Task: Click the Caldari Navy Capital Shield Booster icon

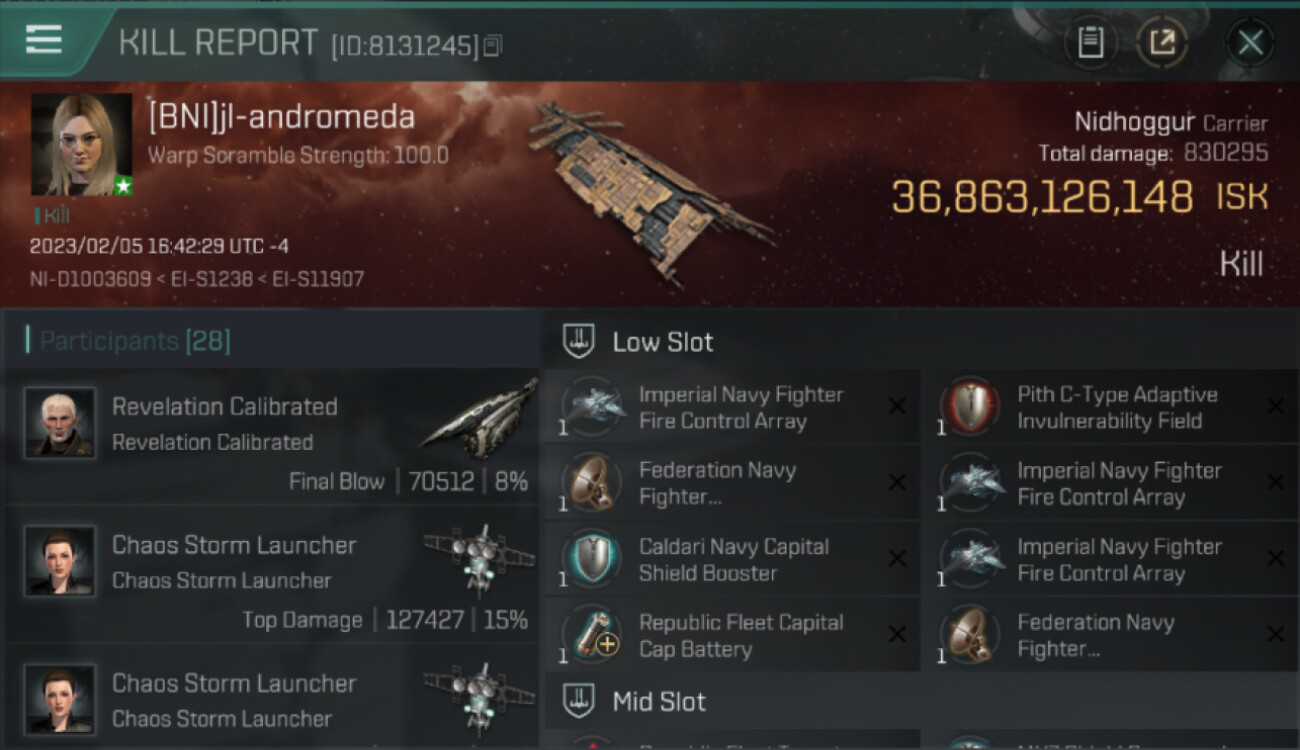Action: [x=591, y=558]
